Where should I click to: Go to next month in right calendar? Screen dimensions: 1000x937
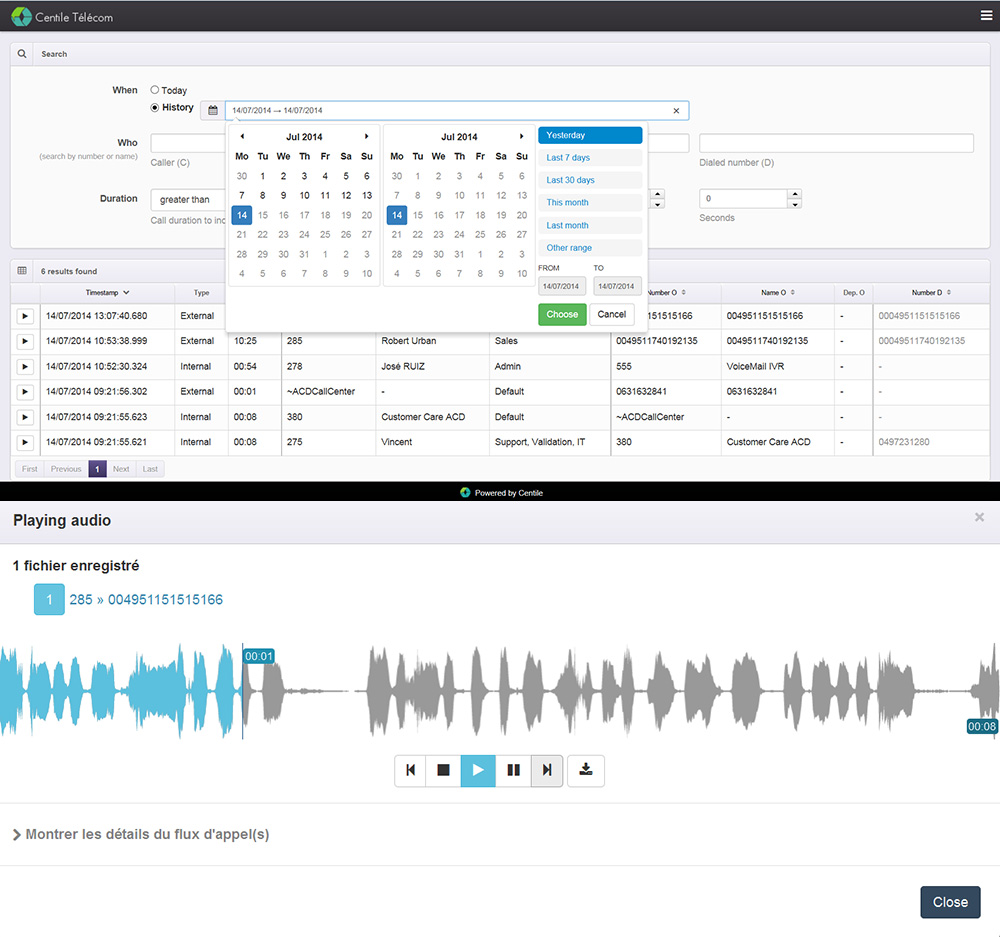[522, 136]
